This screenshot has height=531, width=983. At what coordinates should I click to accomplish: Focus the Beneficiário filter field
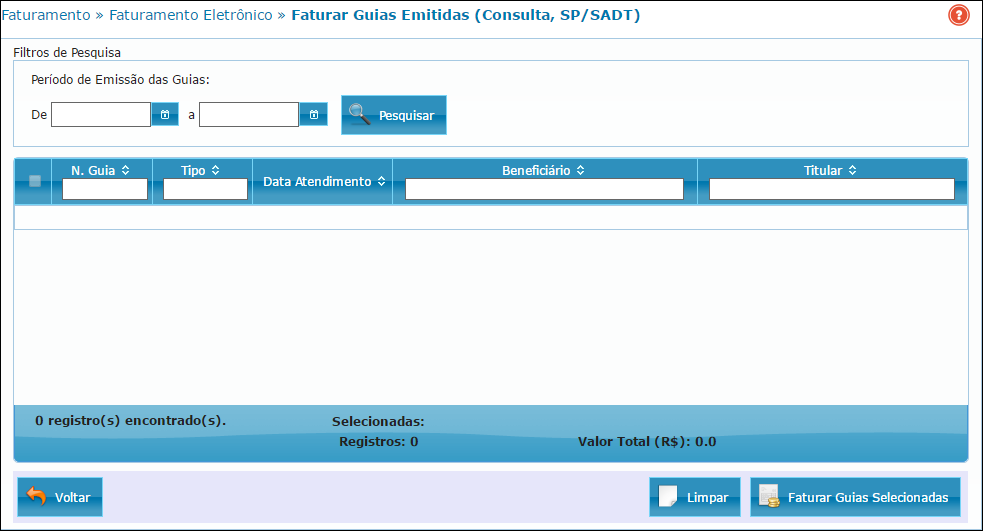coord(544,189)
